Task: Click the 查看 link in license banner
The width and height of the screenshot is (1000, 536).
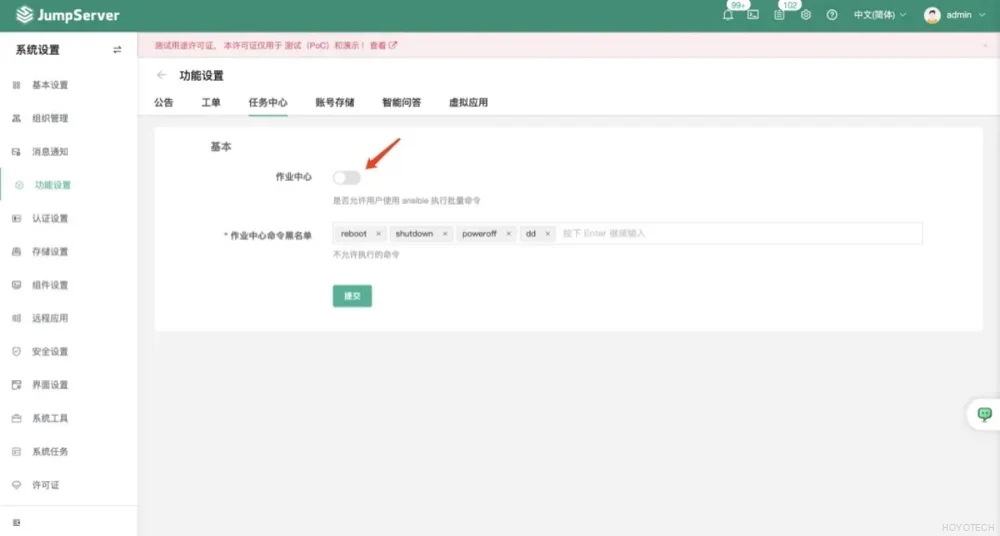Action: coord(382,45)
